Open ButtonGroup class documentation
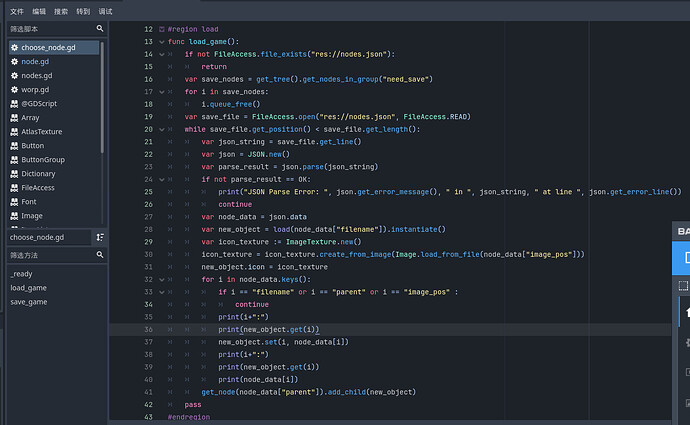690x425 pixels. click(43, 160)
